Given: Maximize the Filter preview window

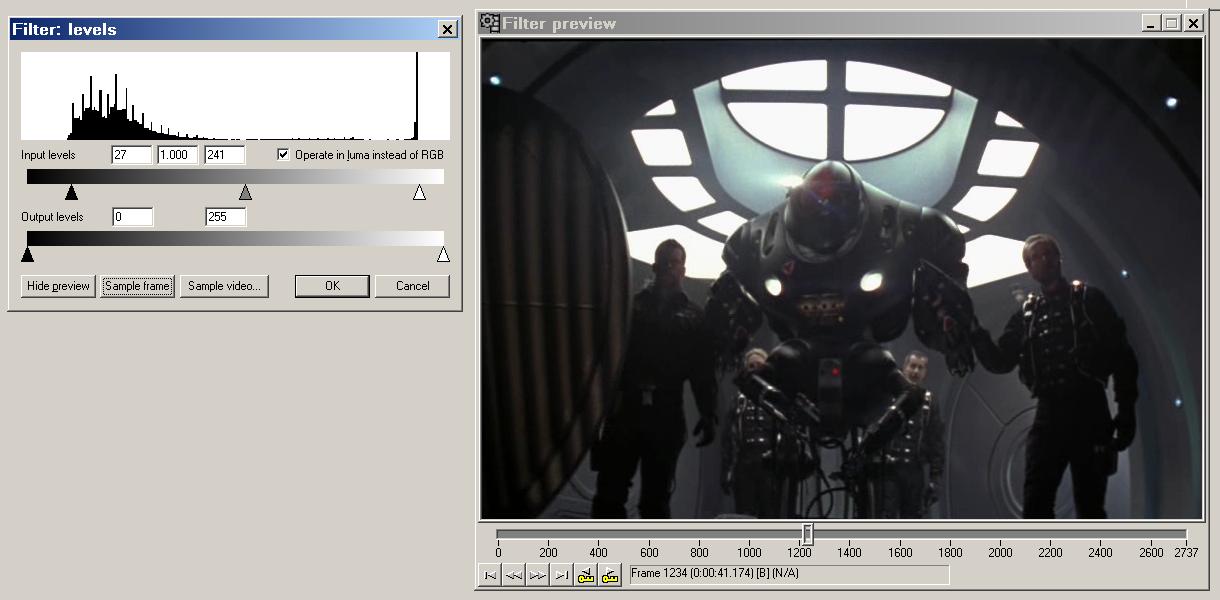Looking at the screenshot, I should click(x=1170, y=23).
